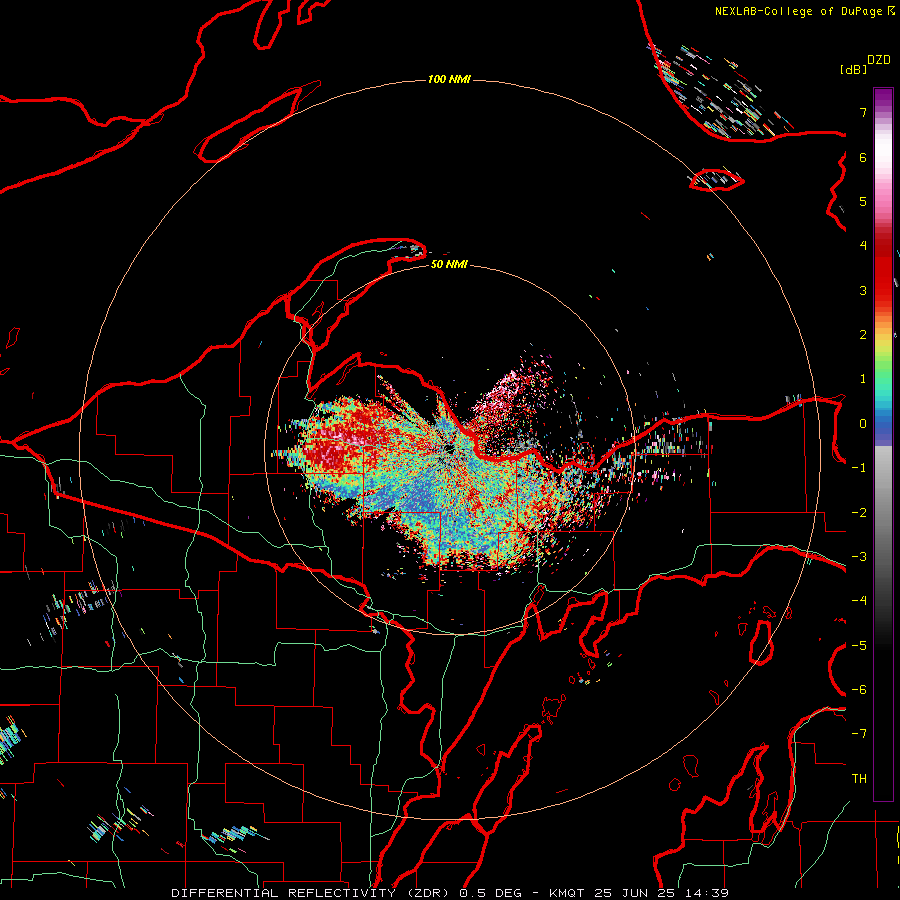Screen dimensions: 900x900
Task: Click the 50 NMI range ring label
Action: (x=449, y=264)
